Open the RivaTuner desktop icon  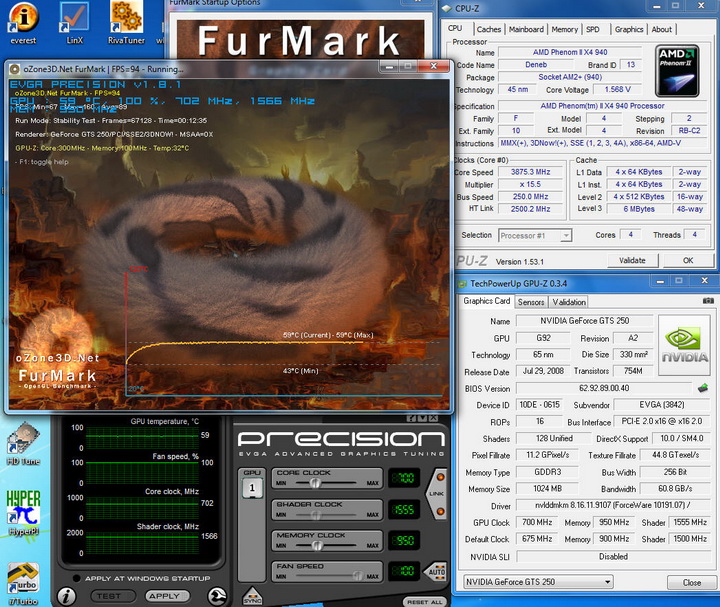126,23
